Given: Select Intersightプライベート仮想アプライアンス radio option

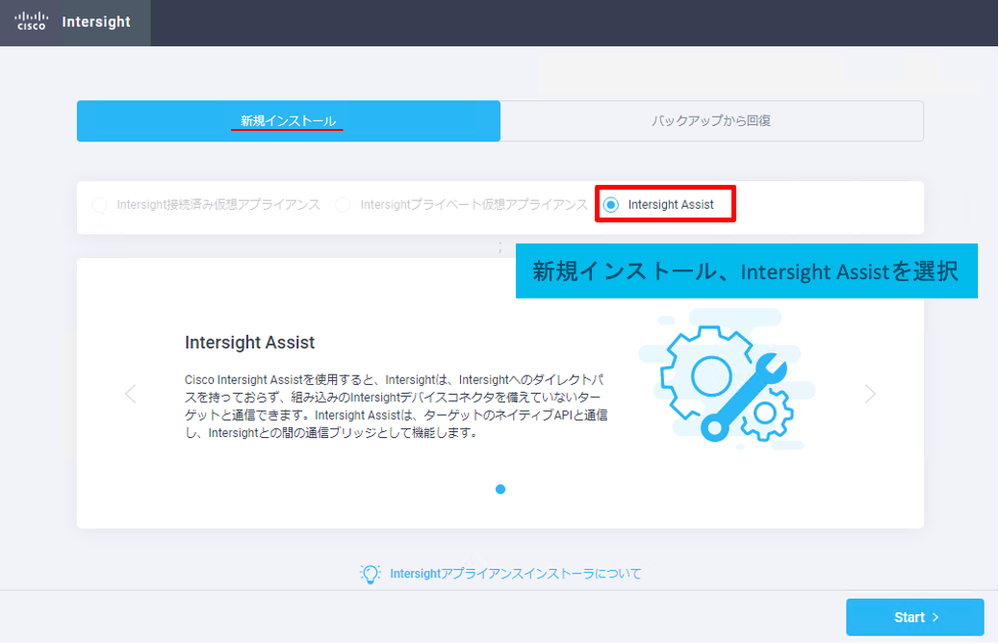Looking at the screenshot, I should coord(343,204).
